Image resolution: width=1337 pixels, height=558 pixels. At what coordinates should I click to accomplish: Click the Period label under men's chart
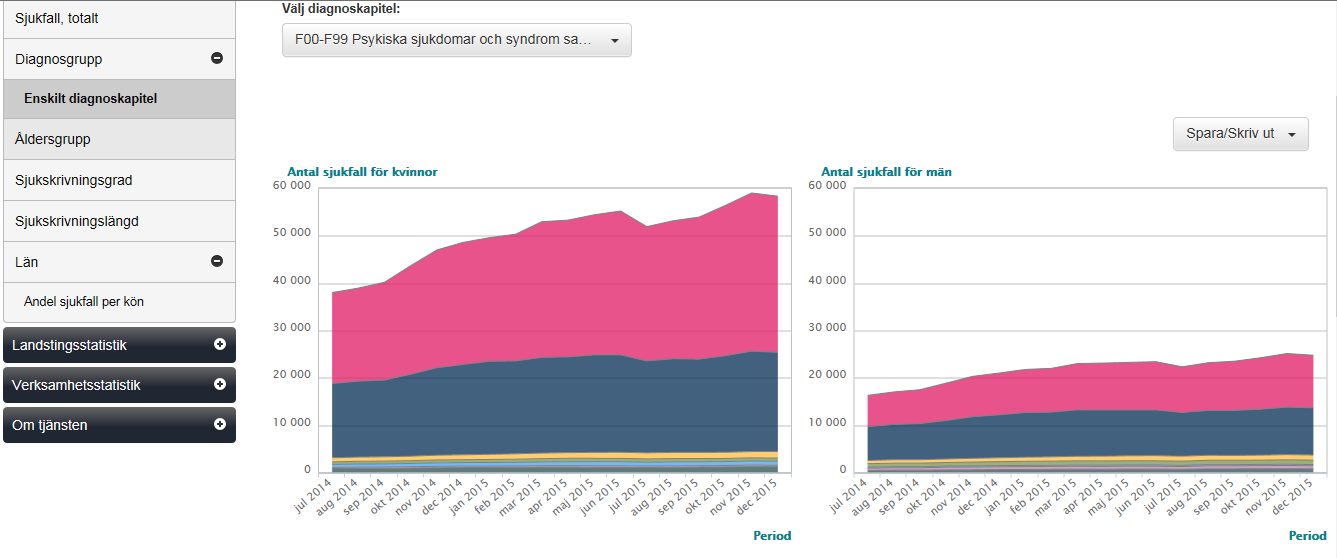(1306, 536)
